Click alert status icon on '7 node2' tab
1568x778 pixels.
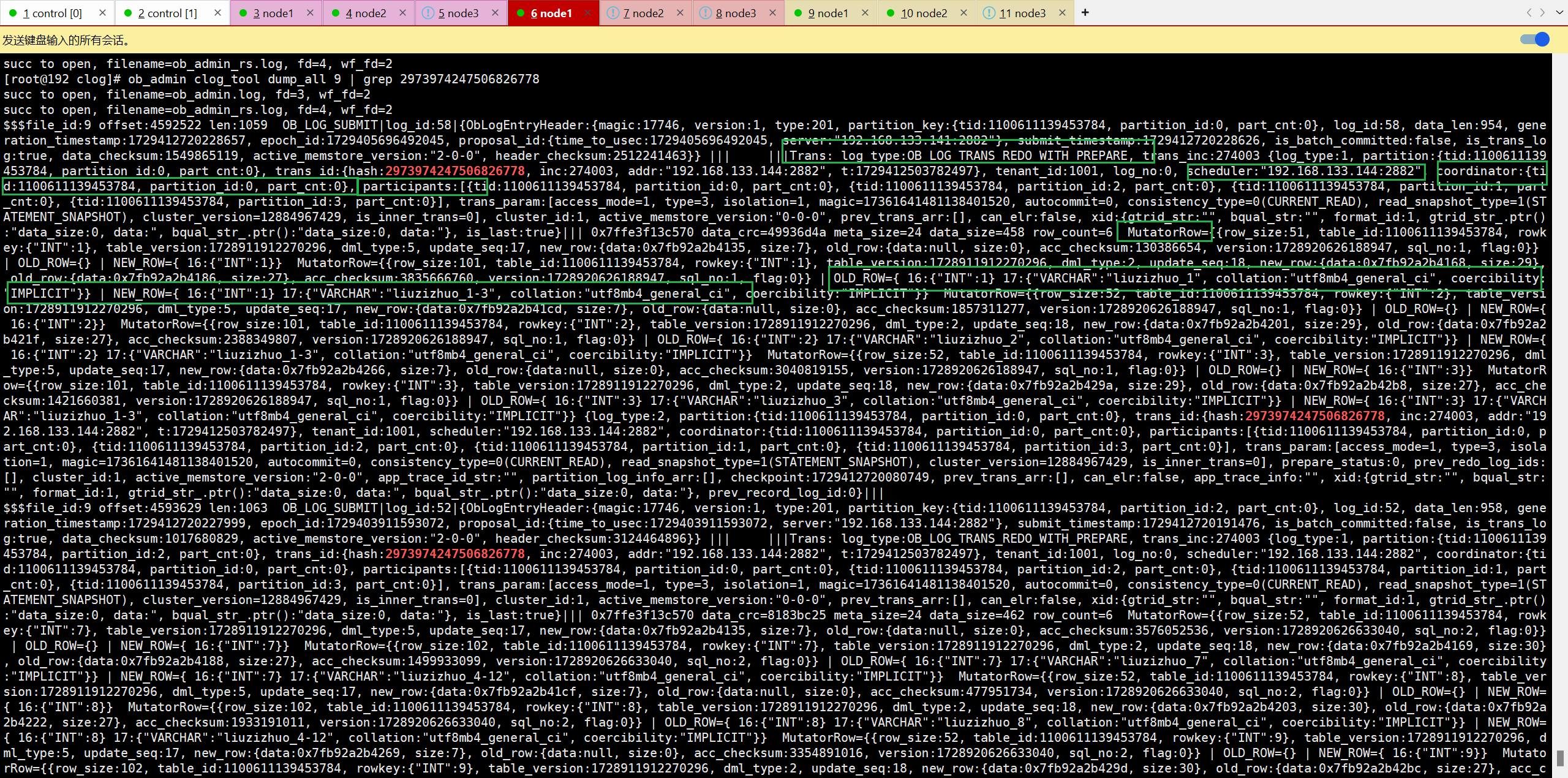(612, 13)
